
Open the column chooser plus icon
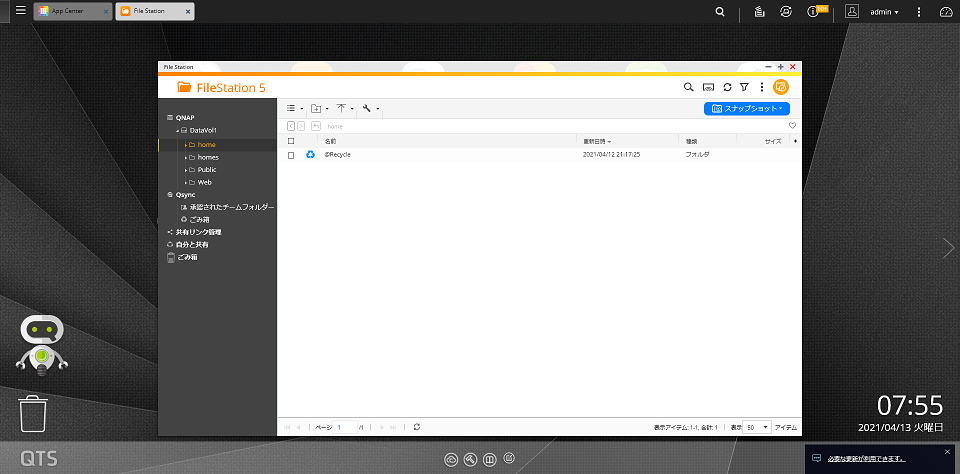click(x=795, y=141)
